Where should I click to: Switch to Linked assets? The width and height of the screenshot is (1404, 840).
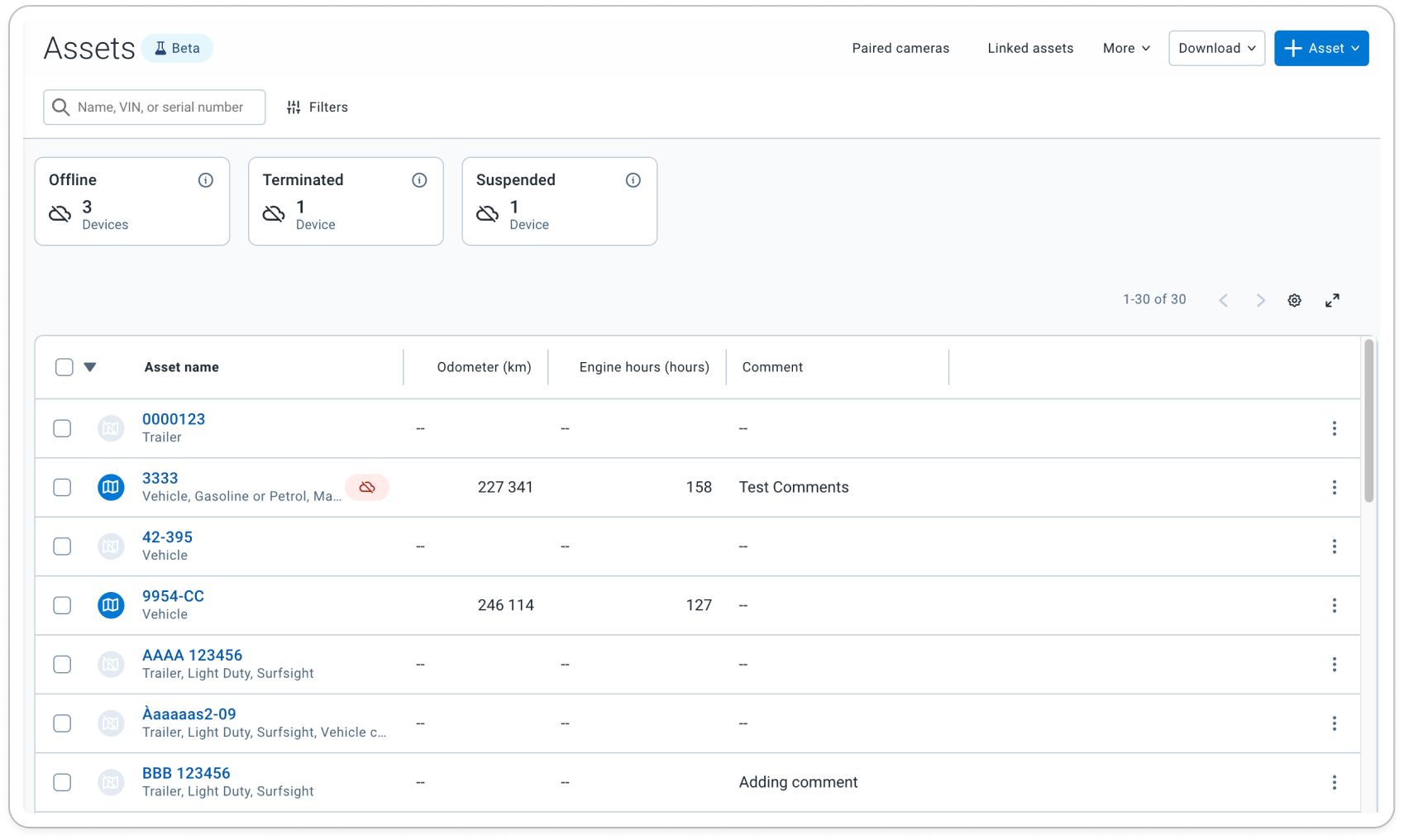pyautogui.click(x=1029, y=48)
